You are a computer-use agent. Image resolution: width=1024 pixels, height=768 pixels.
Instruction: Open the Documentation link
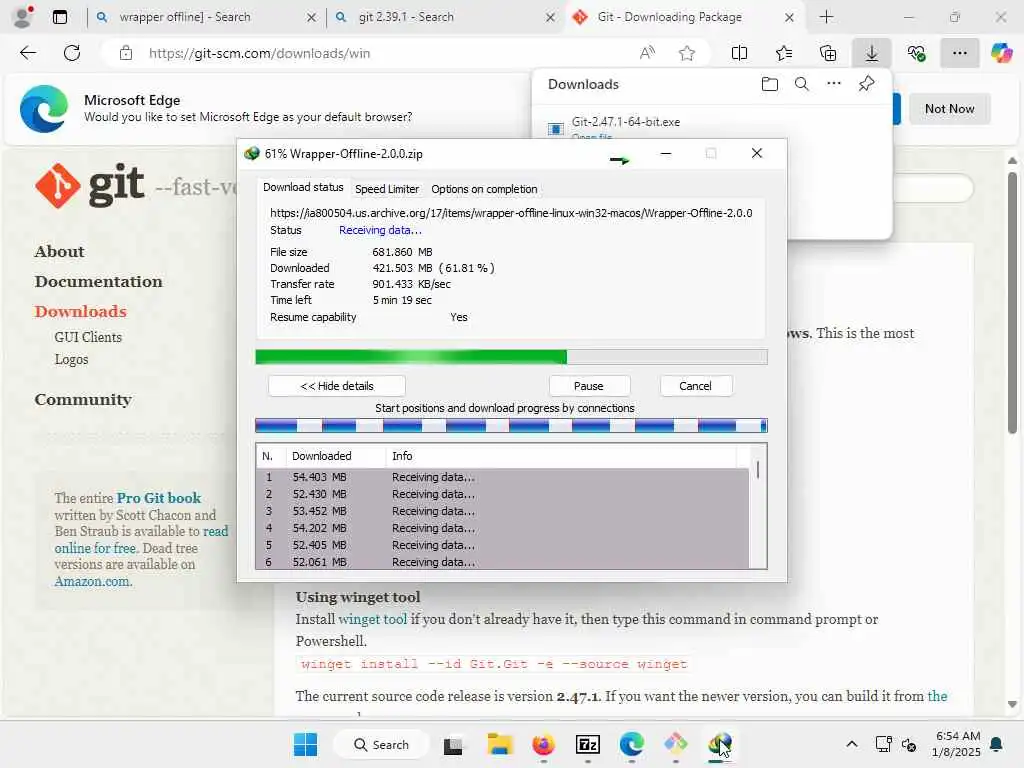(99, 281)
